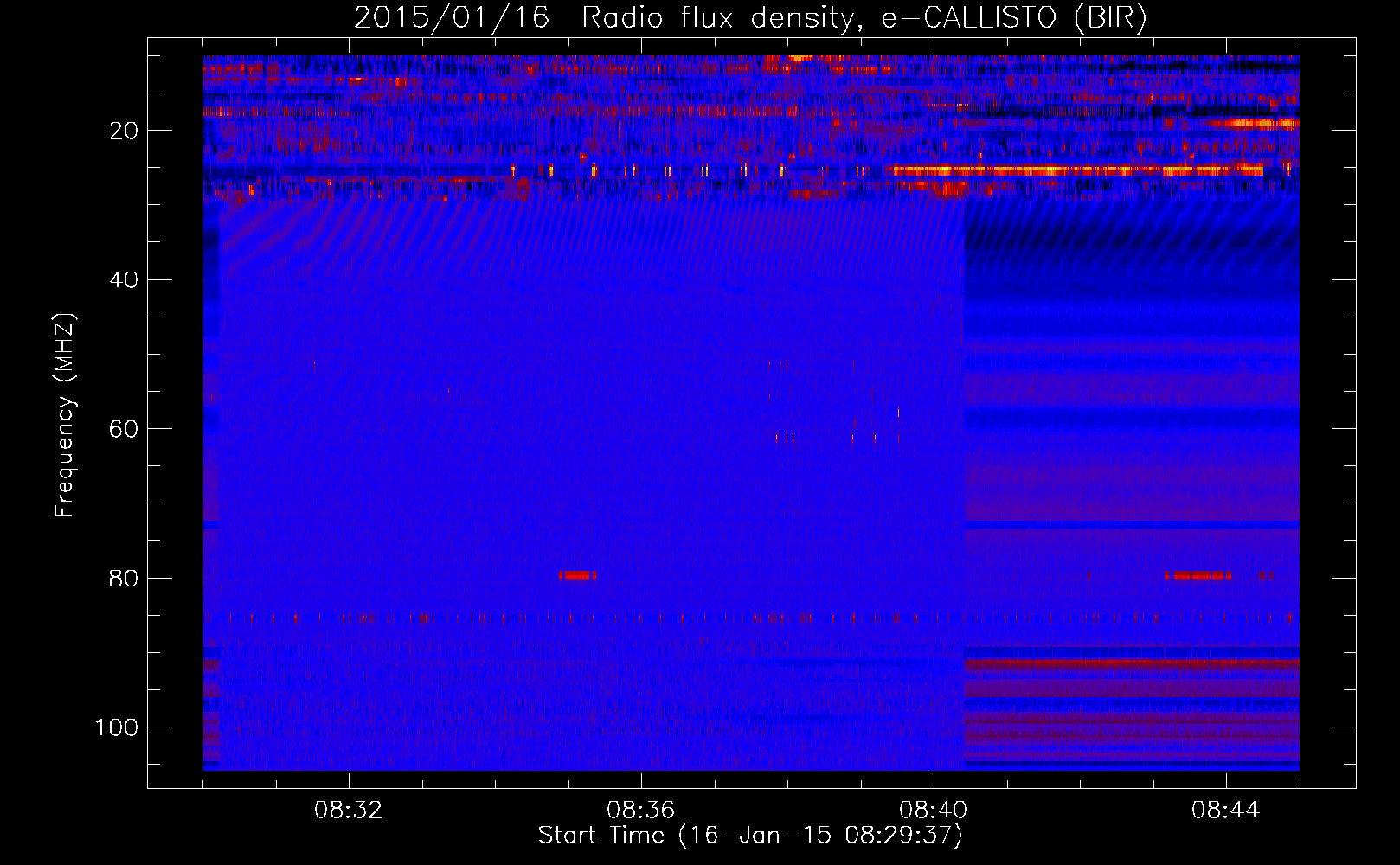This screenshot has height=865, width=1400.
Task: Click the bright yellow band near 25 MHz after 08:40
Action: coord(1078,170)
